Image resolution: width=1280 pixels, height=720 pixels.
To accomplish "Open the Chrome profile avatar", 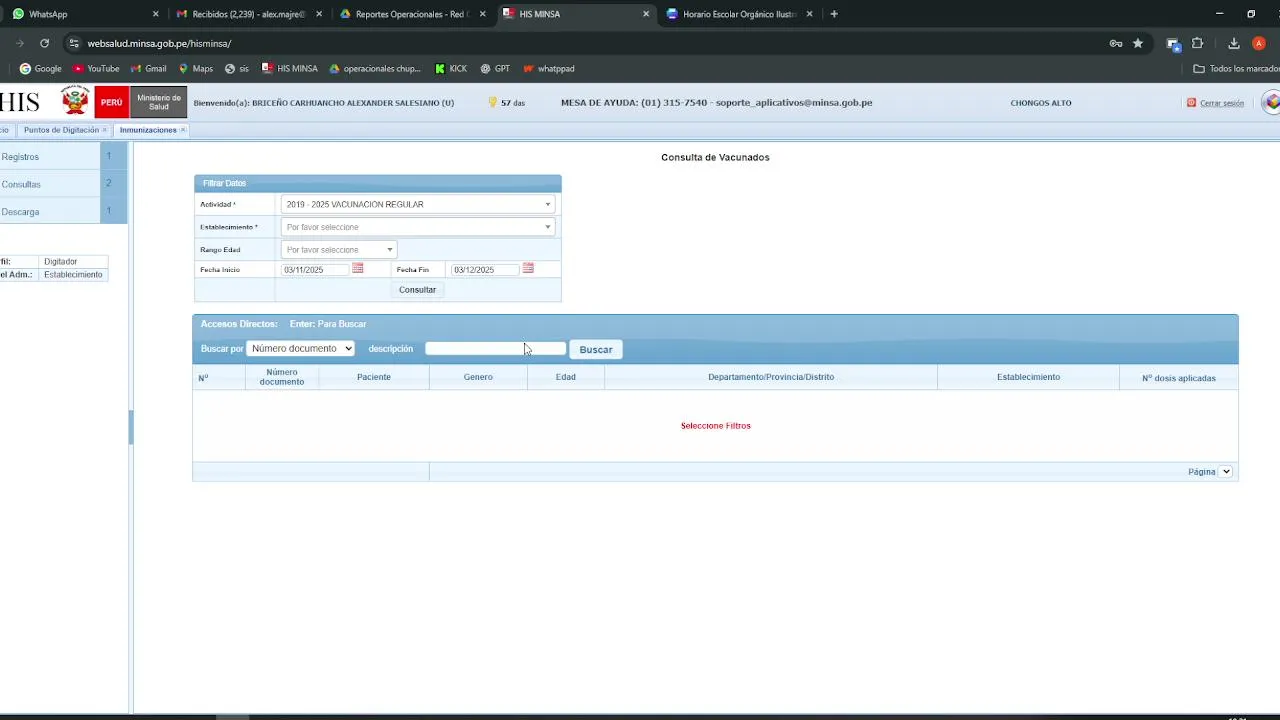I will (1259, 43).
